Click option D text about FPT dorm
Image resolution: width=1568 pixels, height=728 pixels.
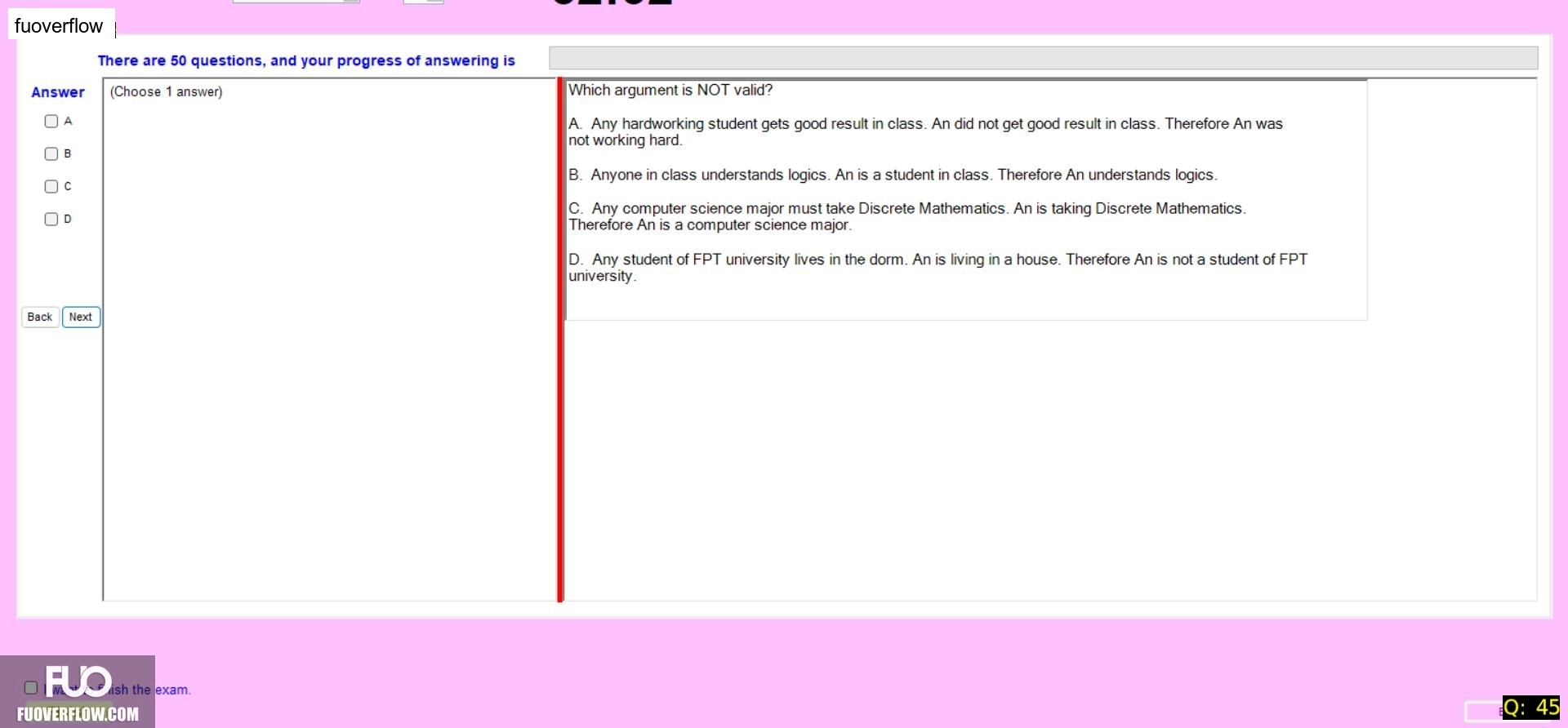(938, 267)
